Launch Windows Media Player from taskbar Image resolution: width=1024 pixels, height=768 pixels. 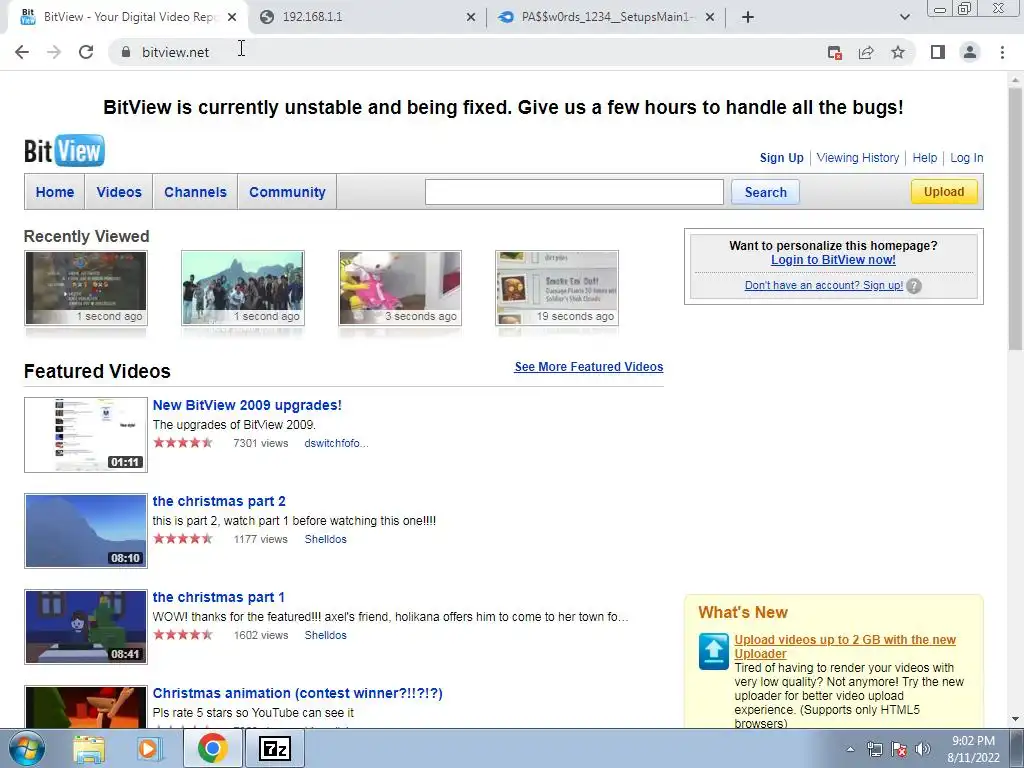tap(150, 748)
